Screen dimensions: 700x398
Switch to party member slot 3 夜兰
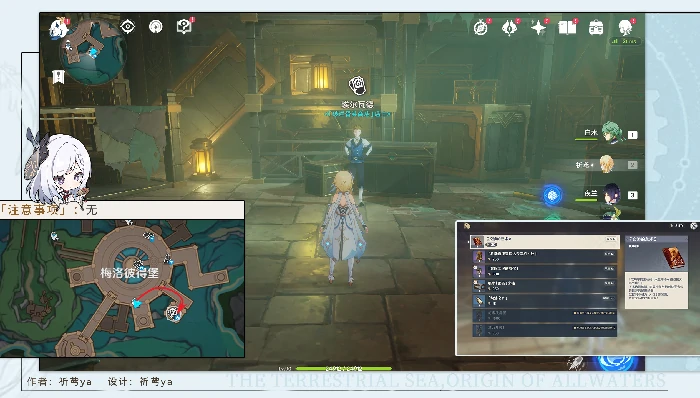click(611, 195)
